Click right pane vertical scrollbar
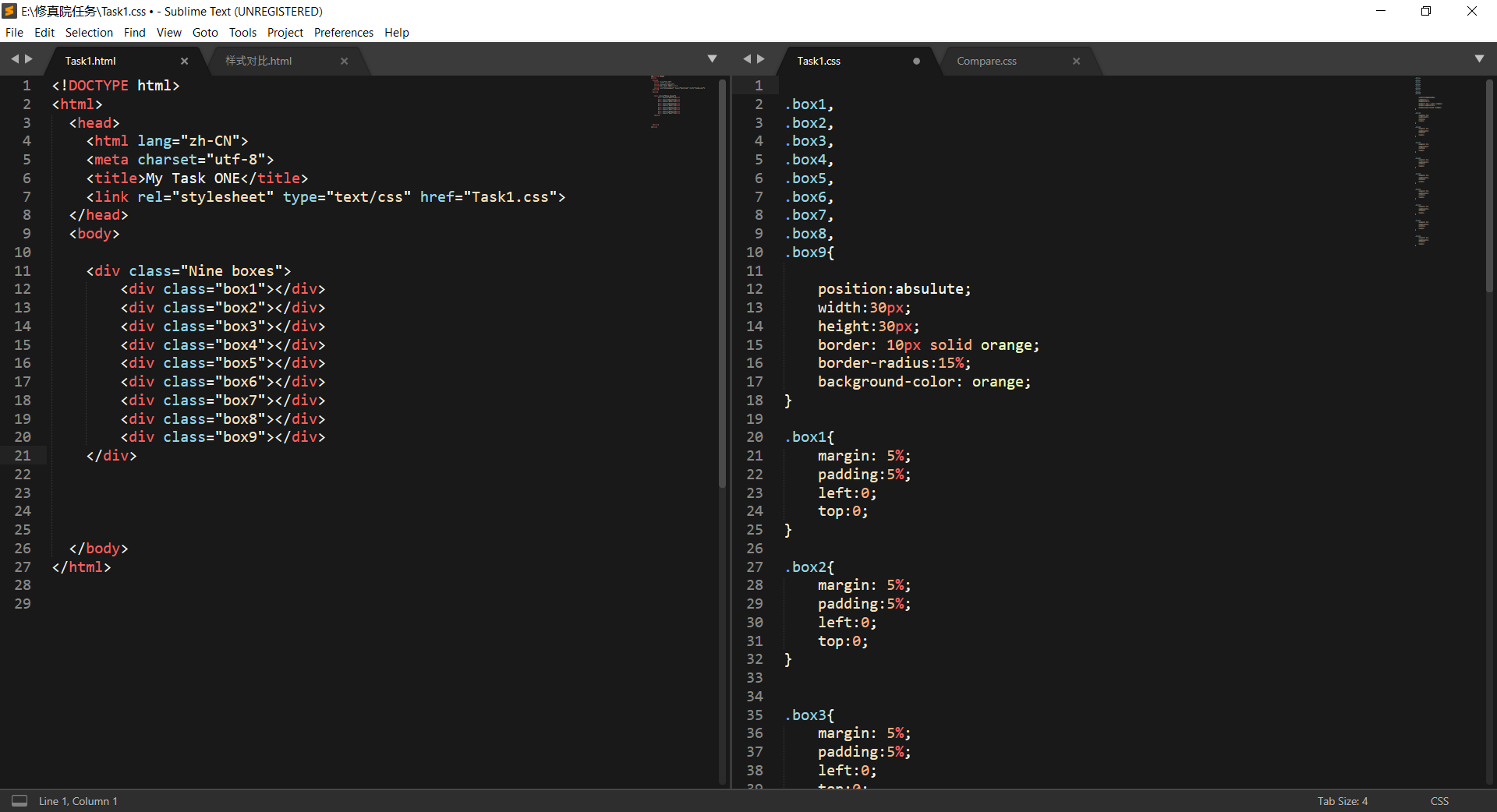Image resolution: width=1497 pixels, height=812 pixels. click(1489, 185)
